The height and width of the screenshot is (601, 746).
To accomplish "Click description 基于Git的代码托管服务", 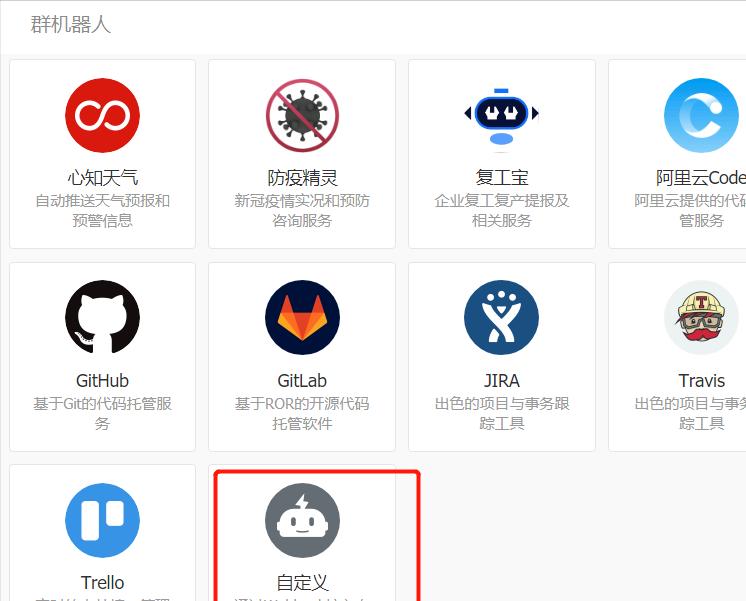I will click(x=102, y=413).
